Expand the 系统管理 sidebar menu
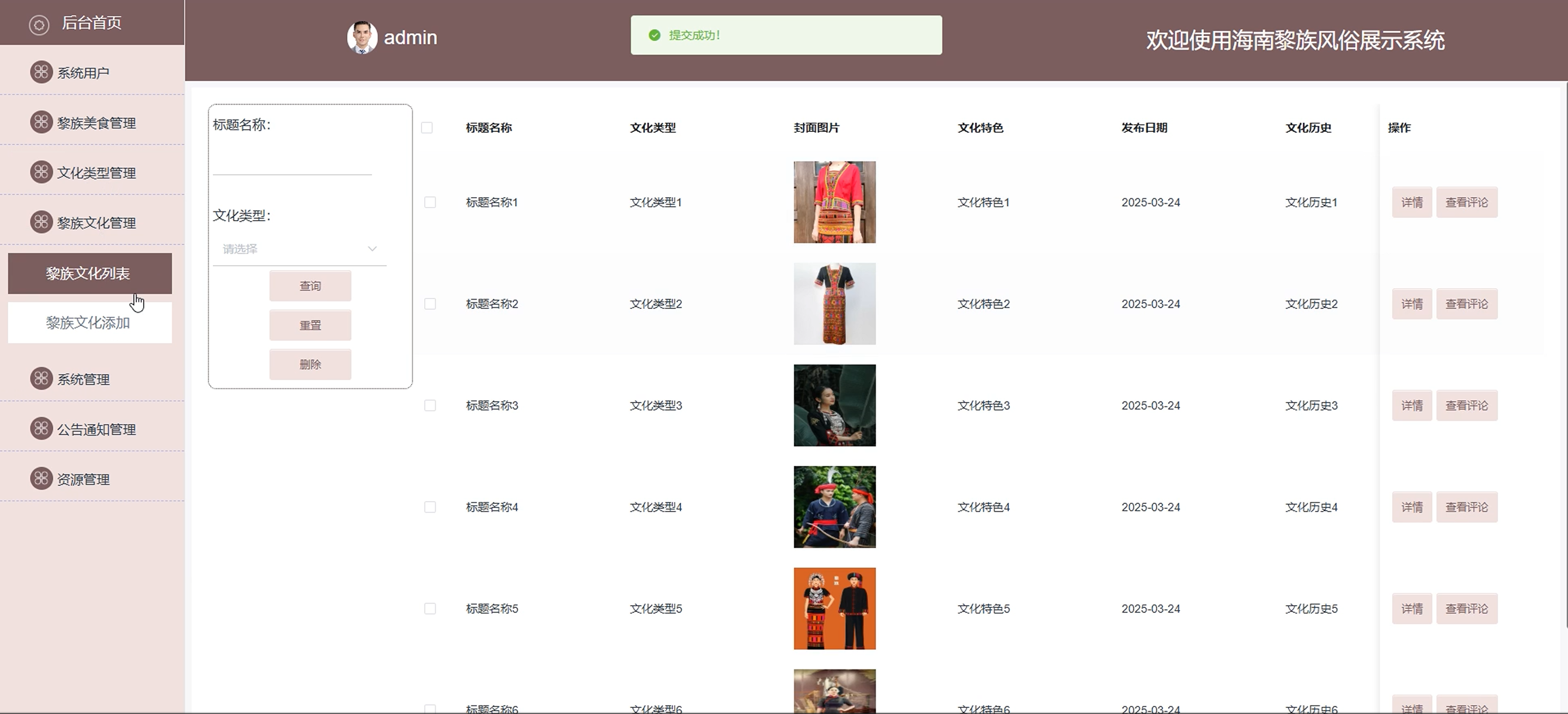 pos(83,379)
